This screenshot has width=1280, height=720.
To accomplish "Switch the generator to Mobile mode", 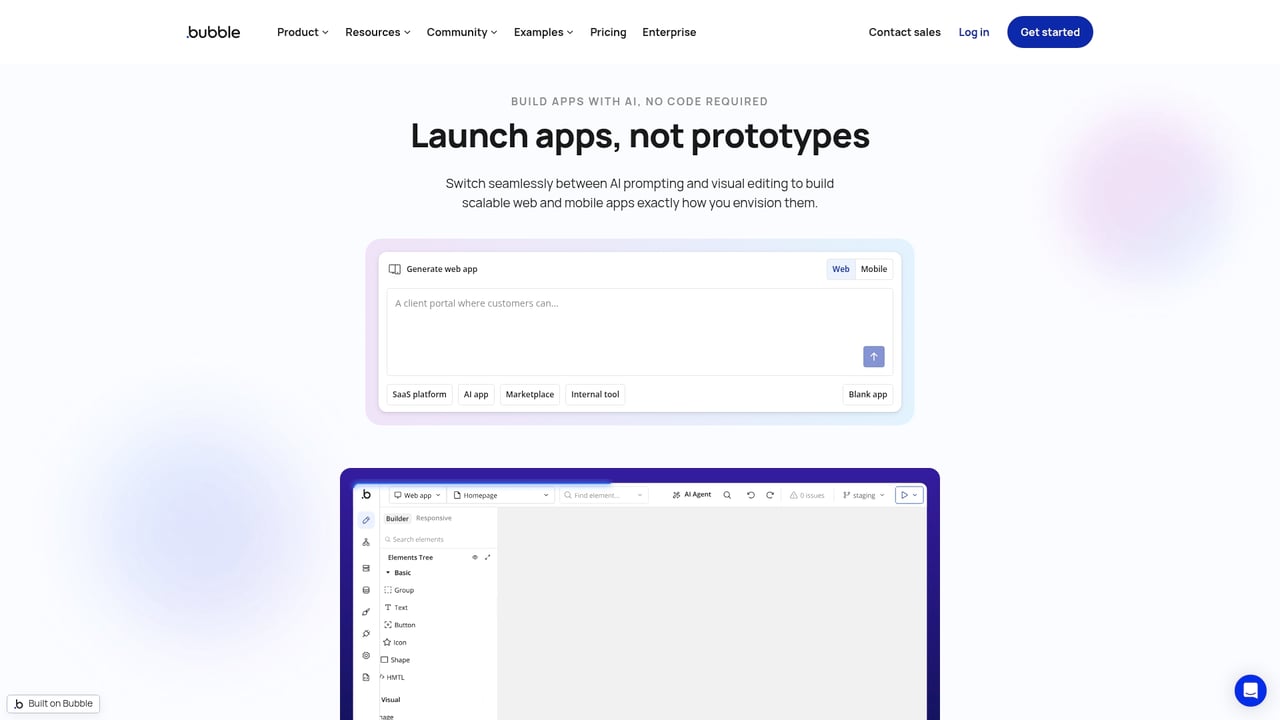I will click(873, 268).
